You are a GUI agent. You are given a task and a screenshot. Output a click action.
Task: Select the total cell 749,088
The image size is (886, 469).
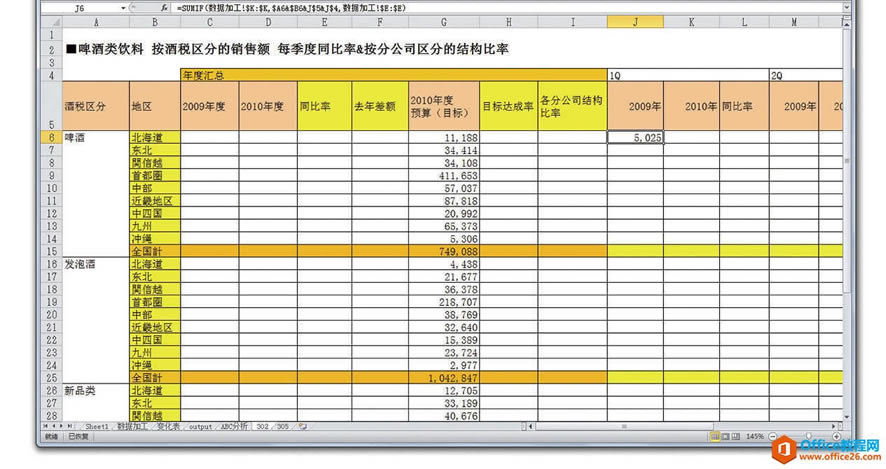coord(444,251)
